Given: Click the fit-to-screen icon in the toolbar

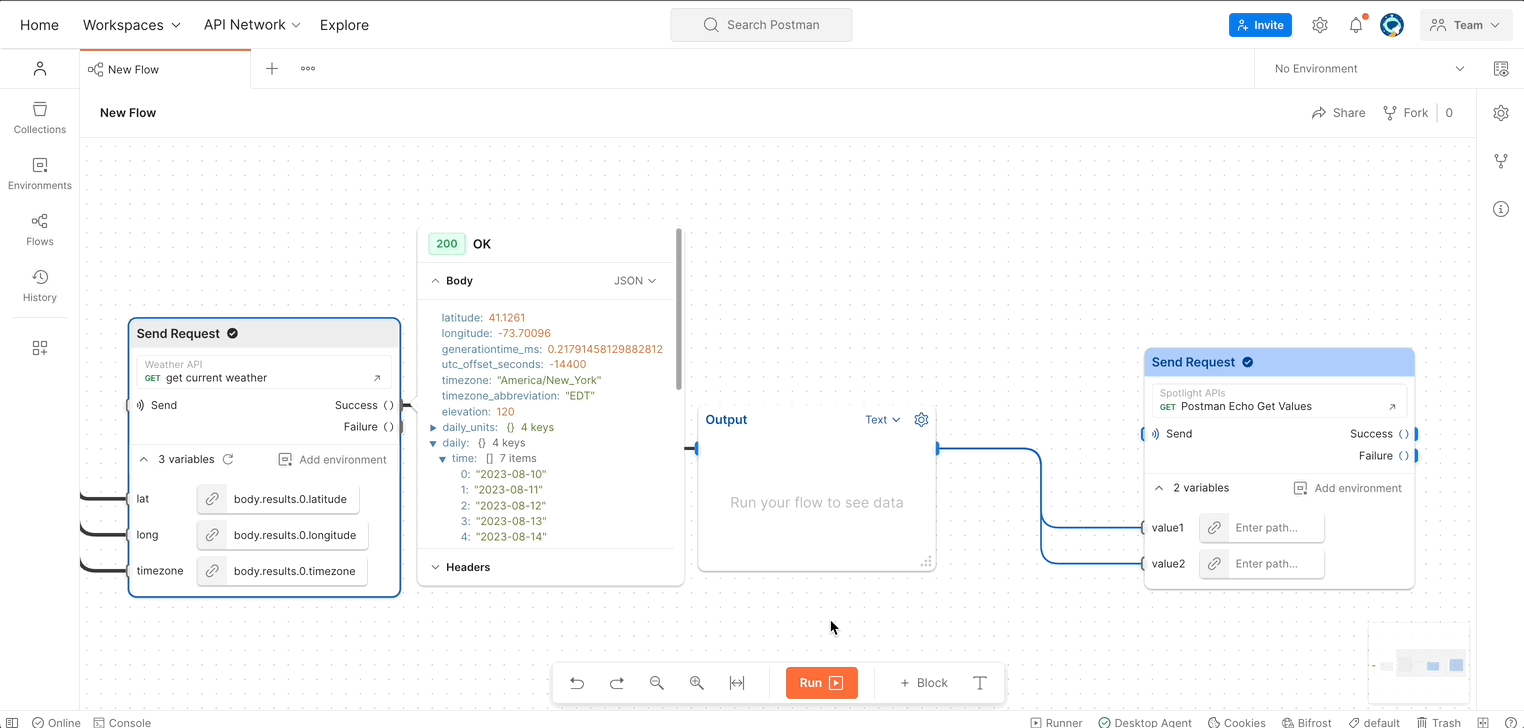Looking at the screenshot, I should point(737,683).
